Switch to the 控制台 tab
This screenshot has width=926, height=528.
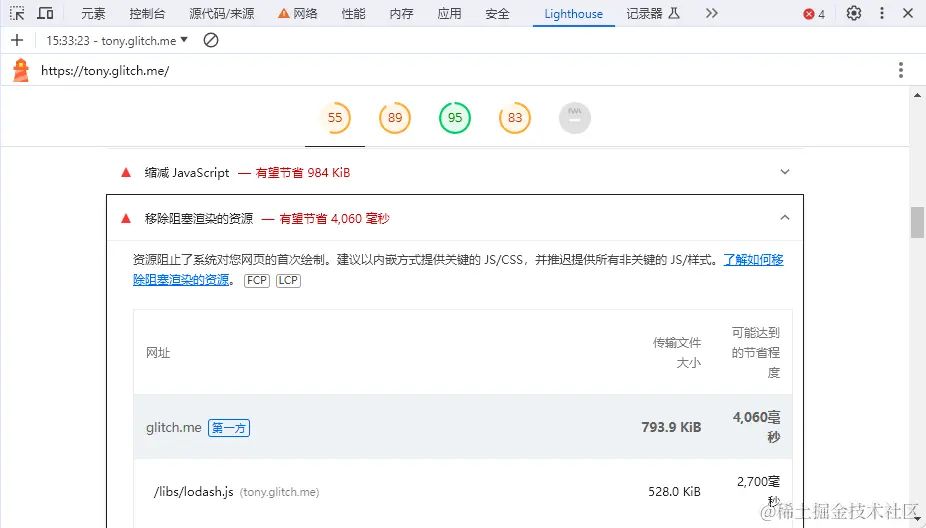pyautogui.click(x=147, y=14)
